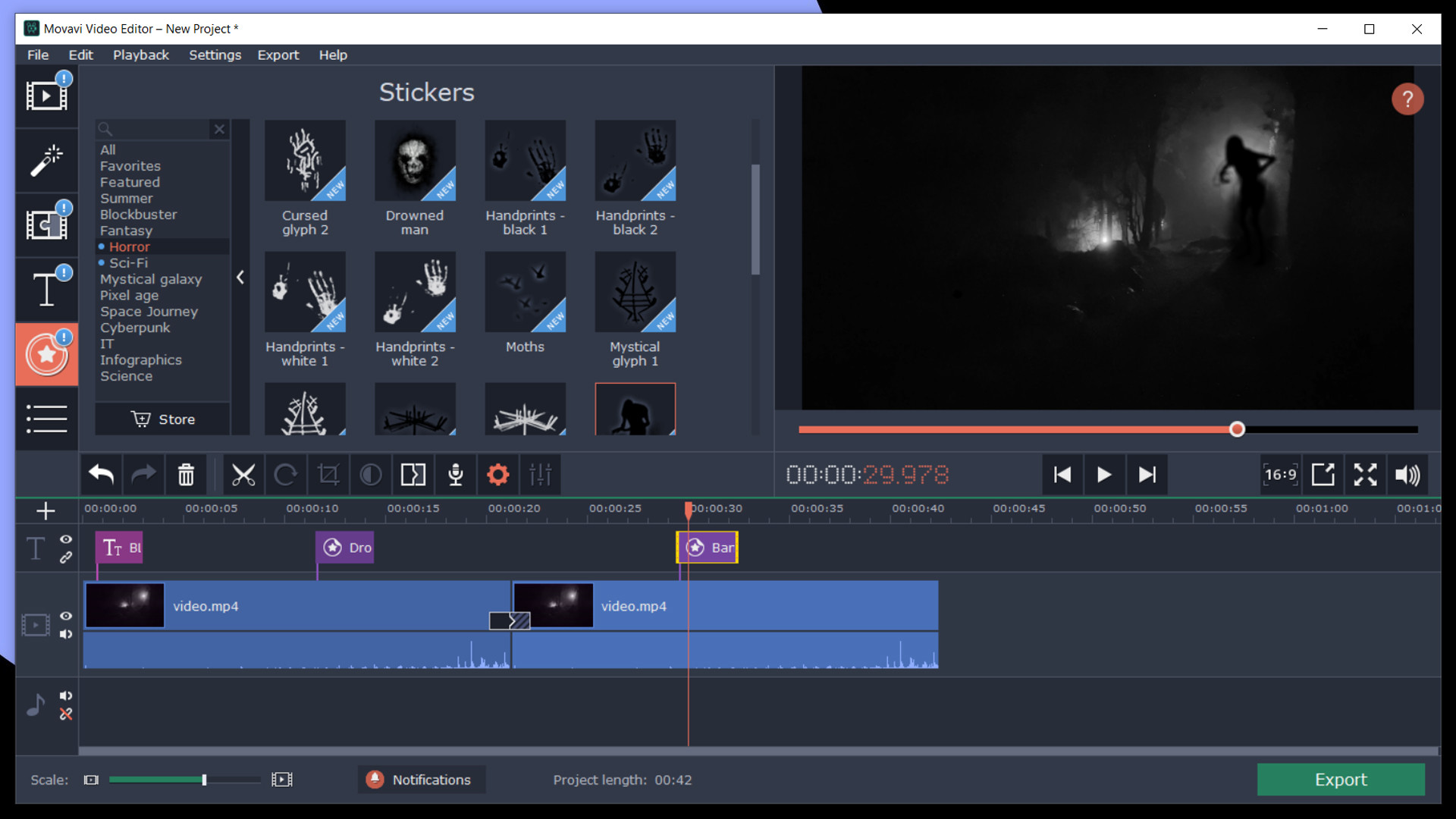1456x819 pixels.
Task: Record a voiceover with the microphone tool
Action: [x=456, y=474]
